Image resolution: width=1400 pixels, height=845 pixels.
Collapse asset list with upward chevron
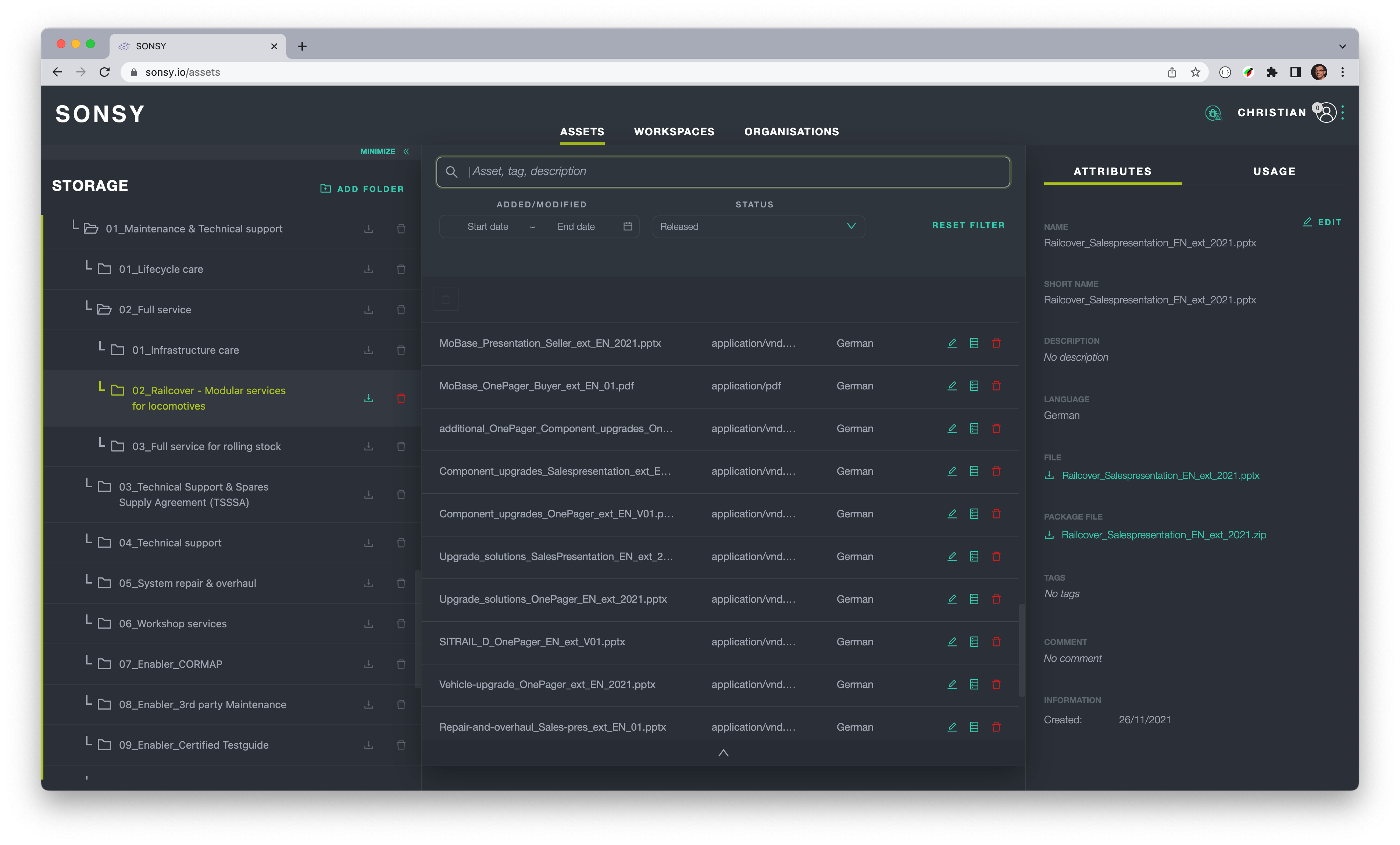723,753
